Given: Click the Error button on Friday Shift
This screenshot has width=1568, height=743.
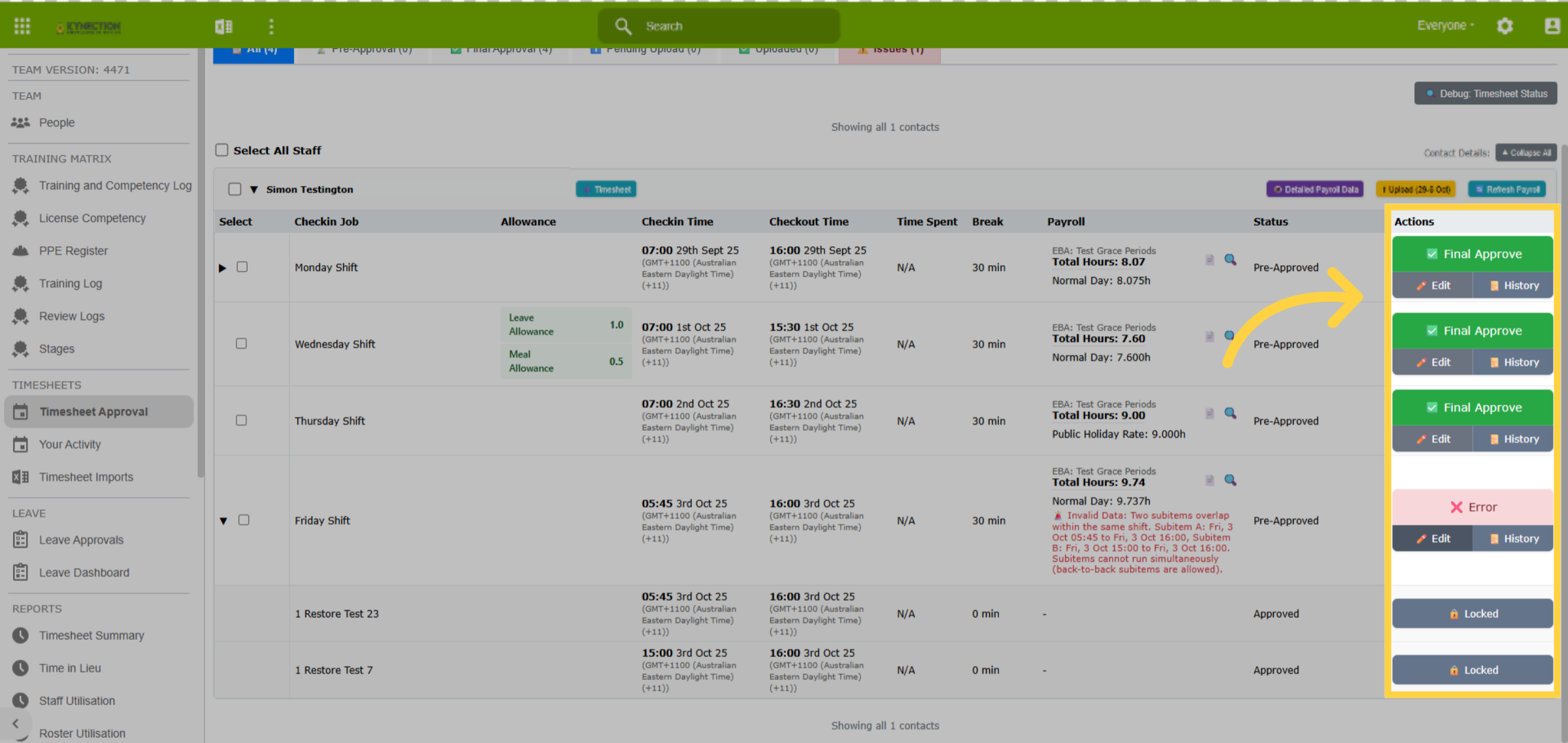Looking at the screenshot, I should tap(1473, 507).
